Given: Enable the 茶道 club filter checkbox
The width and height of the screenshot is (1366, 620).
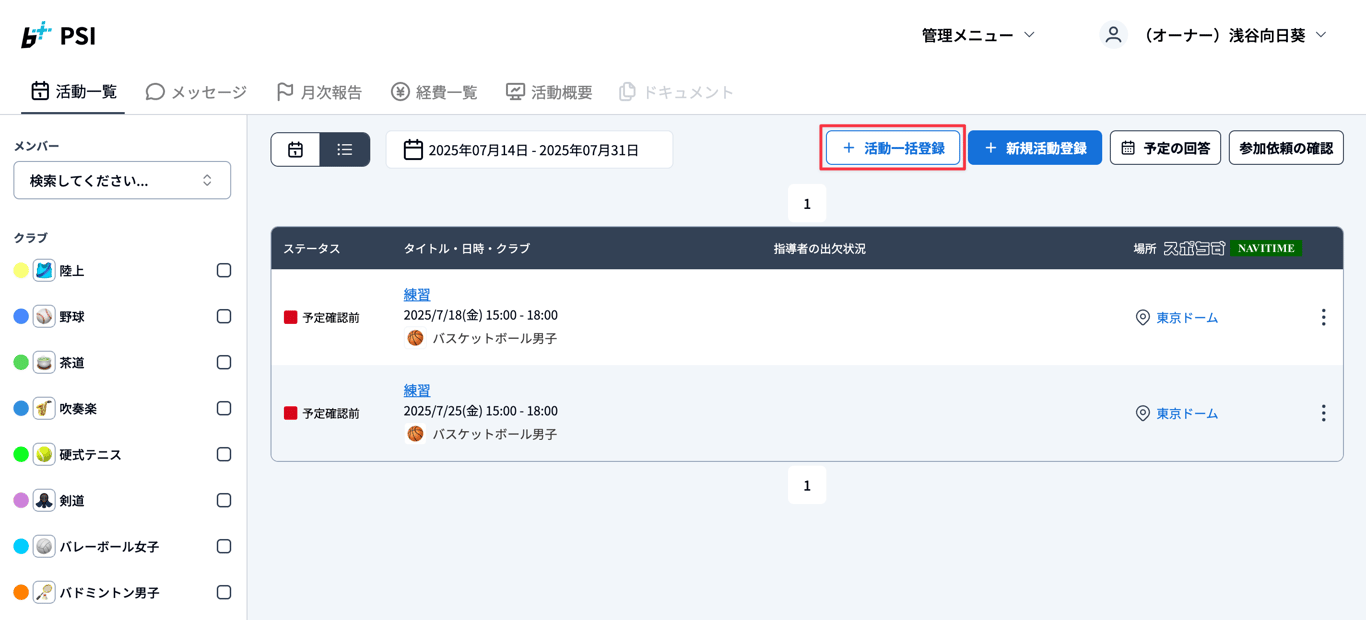Looking at the screenshot, I should (224, 362).
